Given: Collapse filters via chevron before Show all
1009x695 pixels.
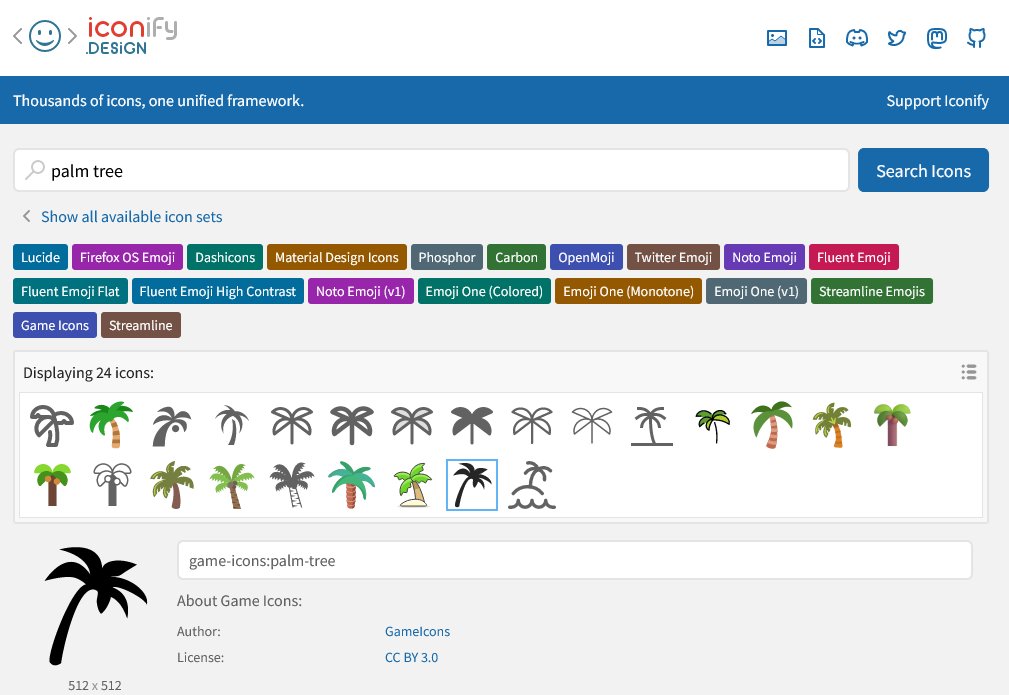Looking at the screenshot, I should pos(26,216).
